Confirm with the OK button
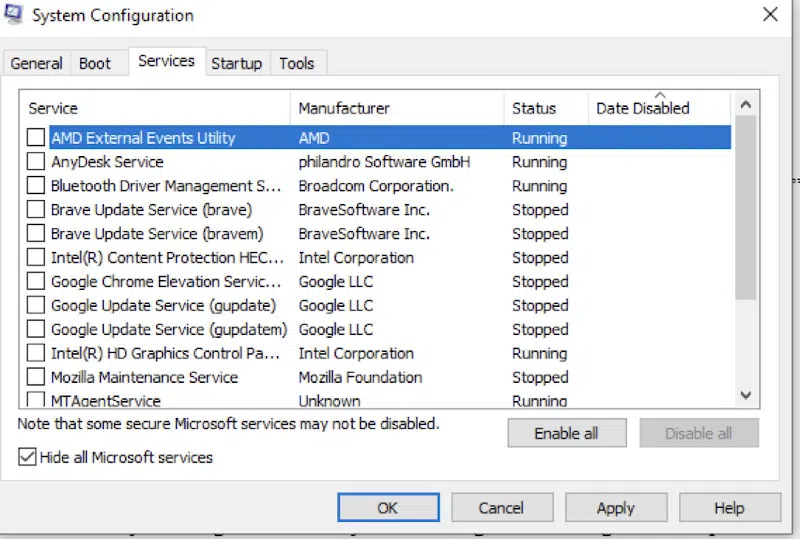The width and height of the screenshot is (800, 539). tap(387, 508)
